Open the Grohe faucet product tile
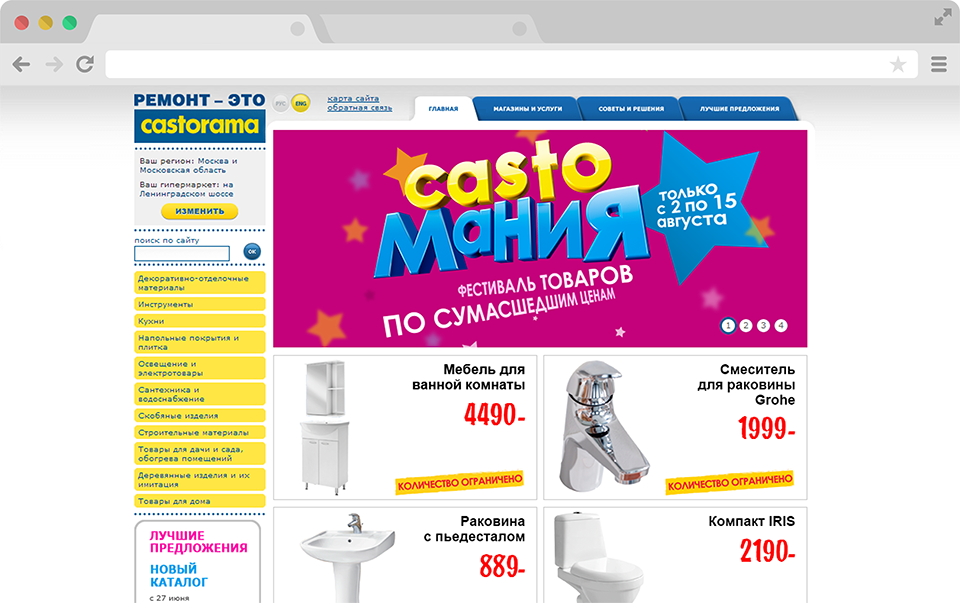Screen dimensions: 960x603 click(675, 427)
